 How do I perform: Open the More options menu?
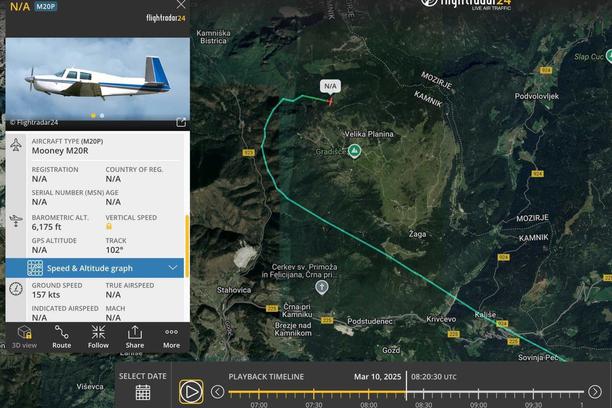[x=171, y=337]
